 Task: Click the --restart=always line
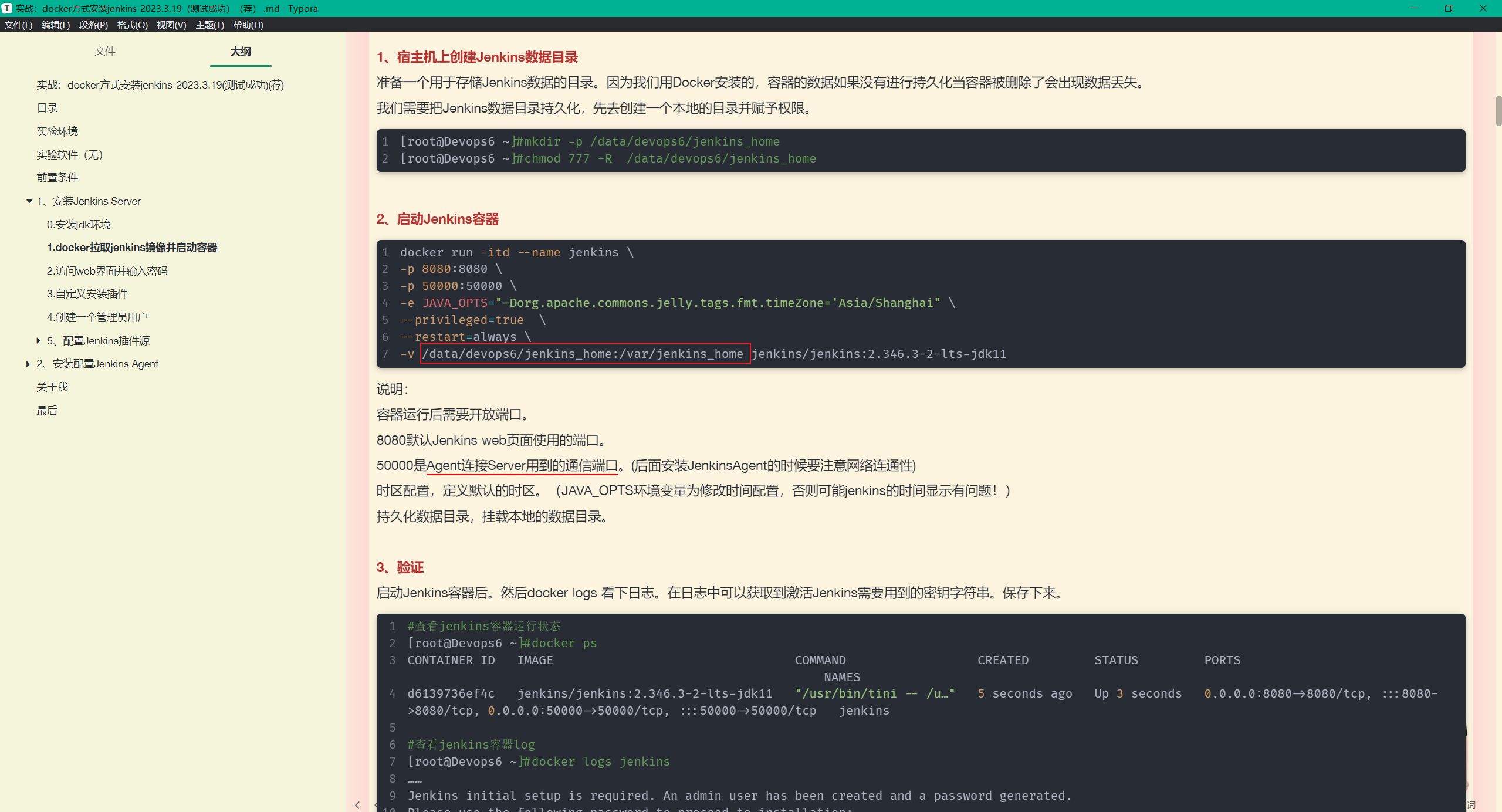coord(465,337)
